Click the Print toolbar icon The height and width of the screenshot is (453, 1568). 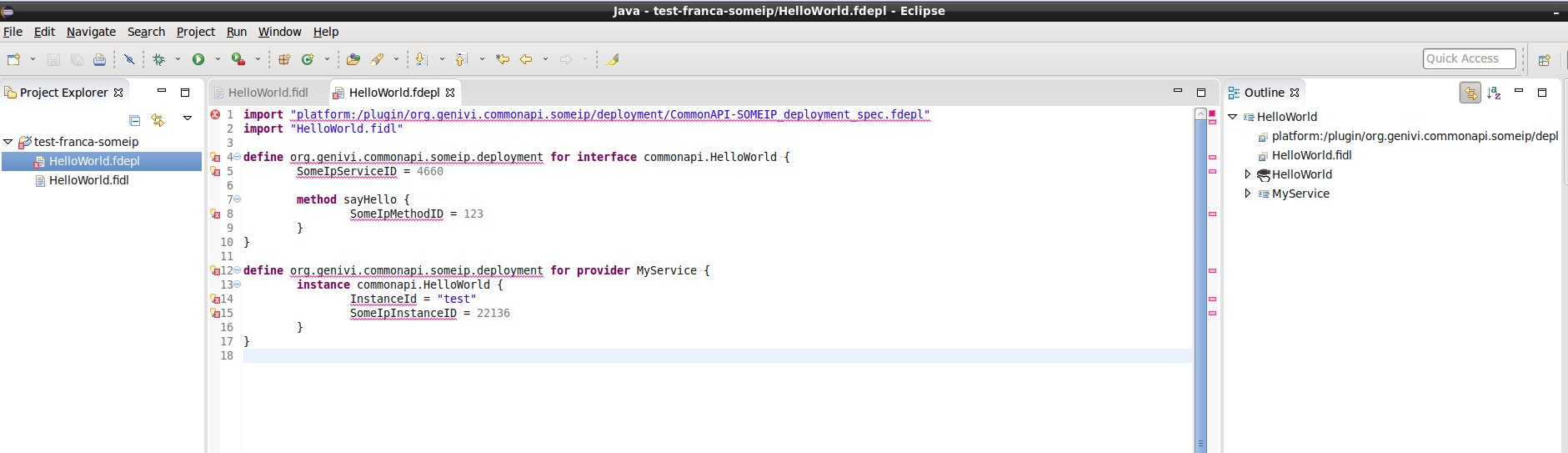pyautogui.click(x=99, y=59)
